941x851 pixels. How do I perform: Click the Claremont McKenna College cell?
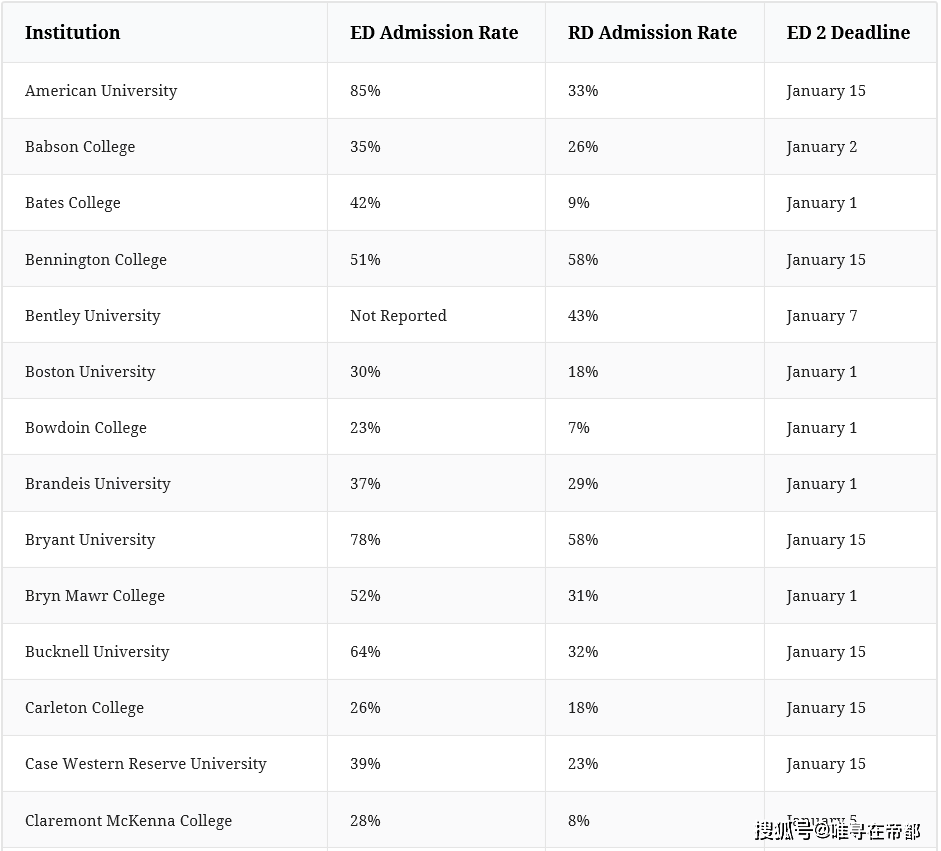[128, 821]
